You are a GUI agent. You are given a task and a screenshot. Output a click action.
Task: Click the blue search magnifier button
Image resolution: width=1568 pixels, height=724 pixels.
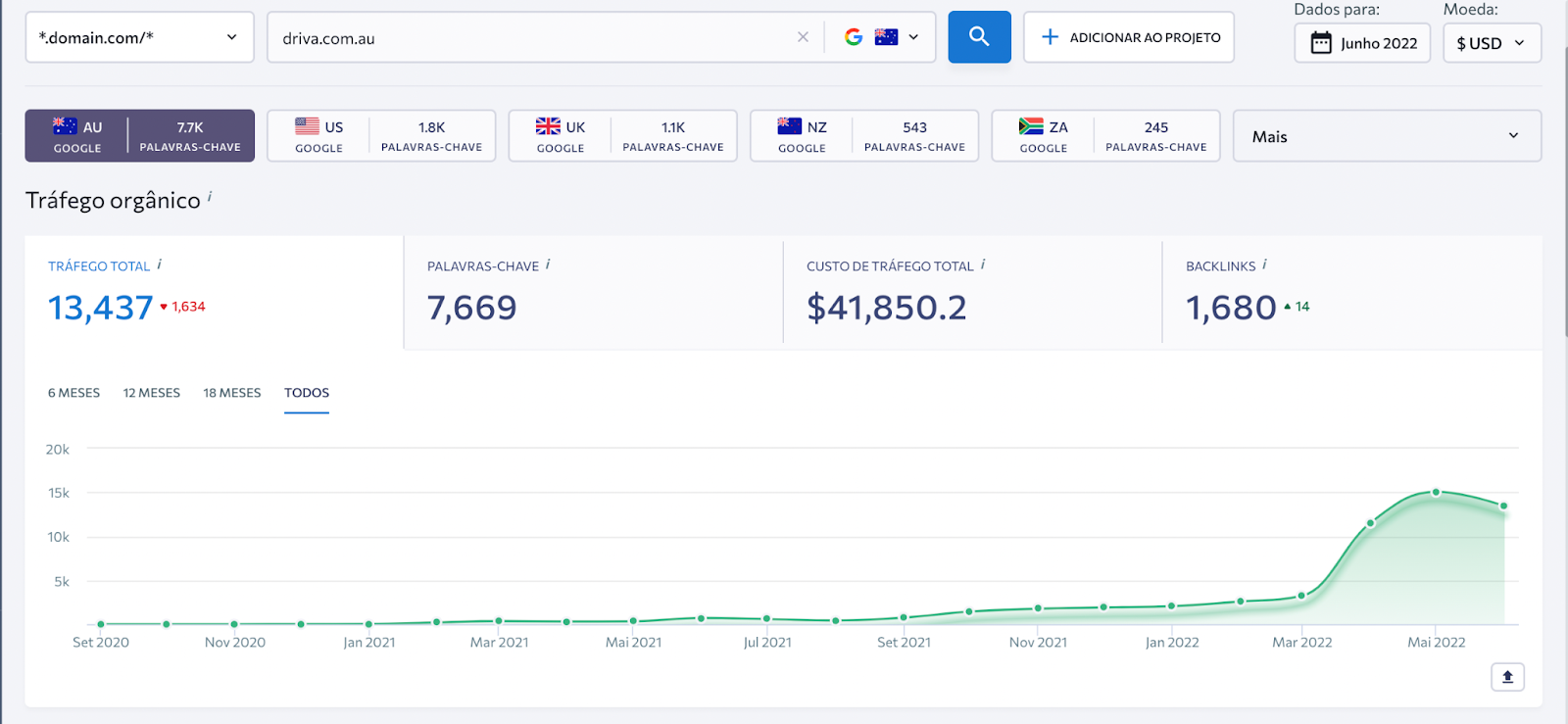coord(979,37)
